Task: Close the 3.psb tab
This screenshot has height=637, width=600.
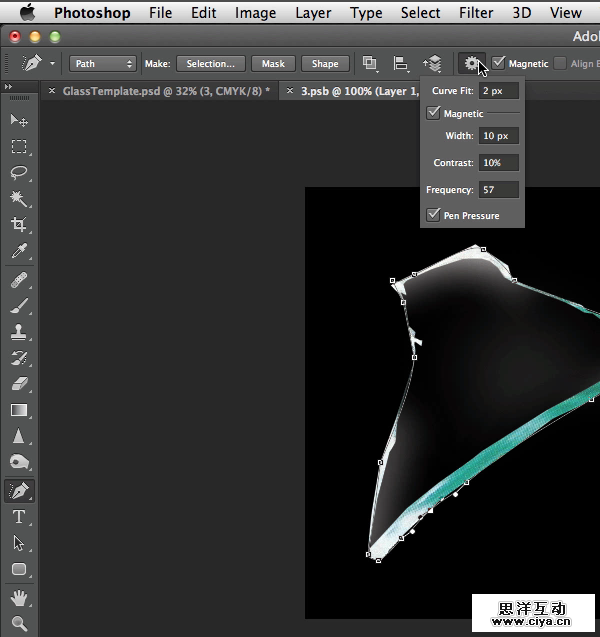Action: pos(290,91)
